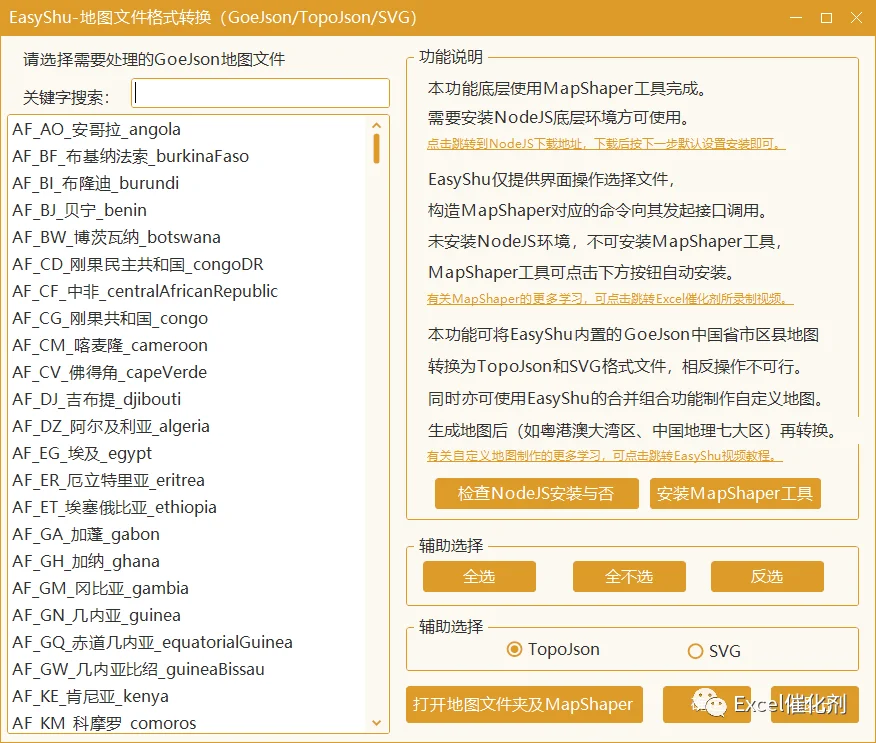Select AF_ER_厄立特里亚_eritrea row

(x=189, y=480)
